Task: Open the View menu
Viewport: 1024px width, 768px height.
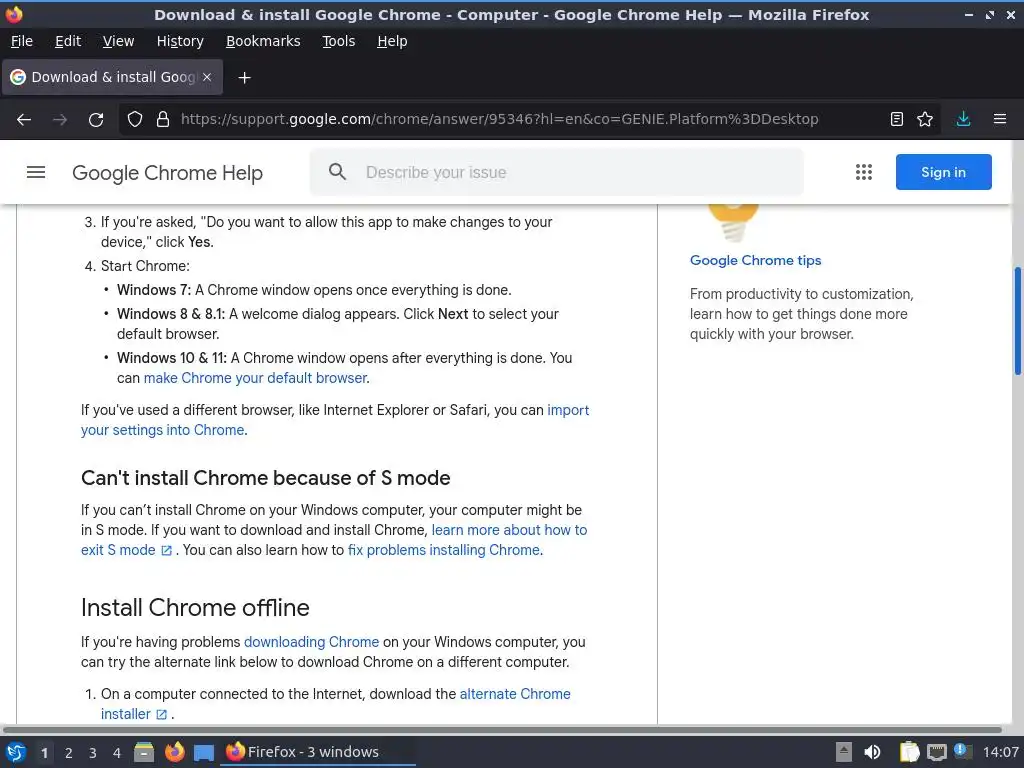Action: tap(118, 41)
